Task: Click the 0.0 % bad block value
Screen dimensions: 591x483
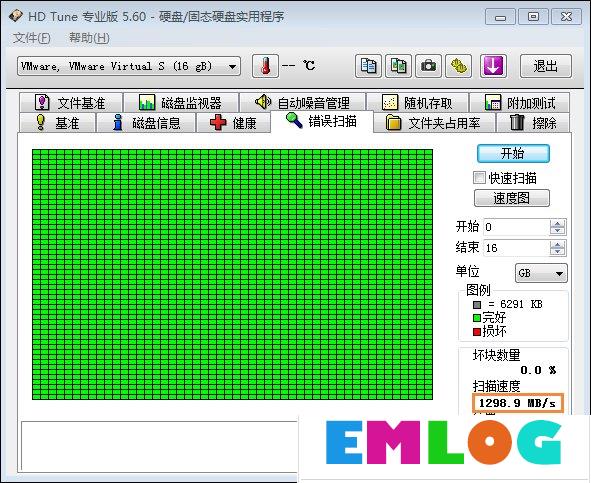Action: (538, 370)
